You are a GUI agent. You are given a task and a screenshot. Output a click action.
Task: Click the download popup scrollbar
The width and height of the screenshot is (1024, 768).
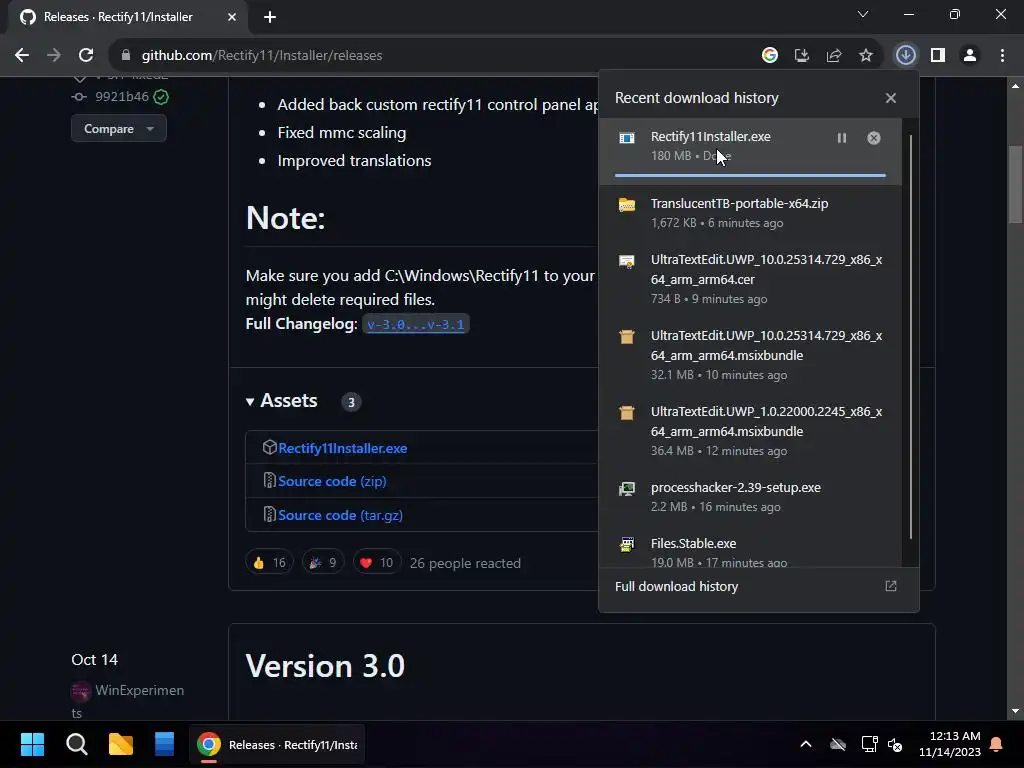(x=910, y=336)
